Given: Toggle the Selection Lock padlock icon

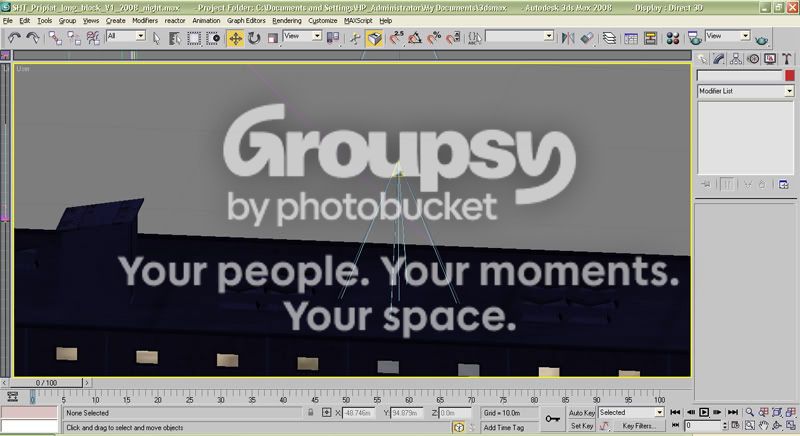Looking at the screenshot, I should click(310, 412).
